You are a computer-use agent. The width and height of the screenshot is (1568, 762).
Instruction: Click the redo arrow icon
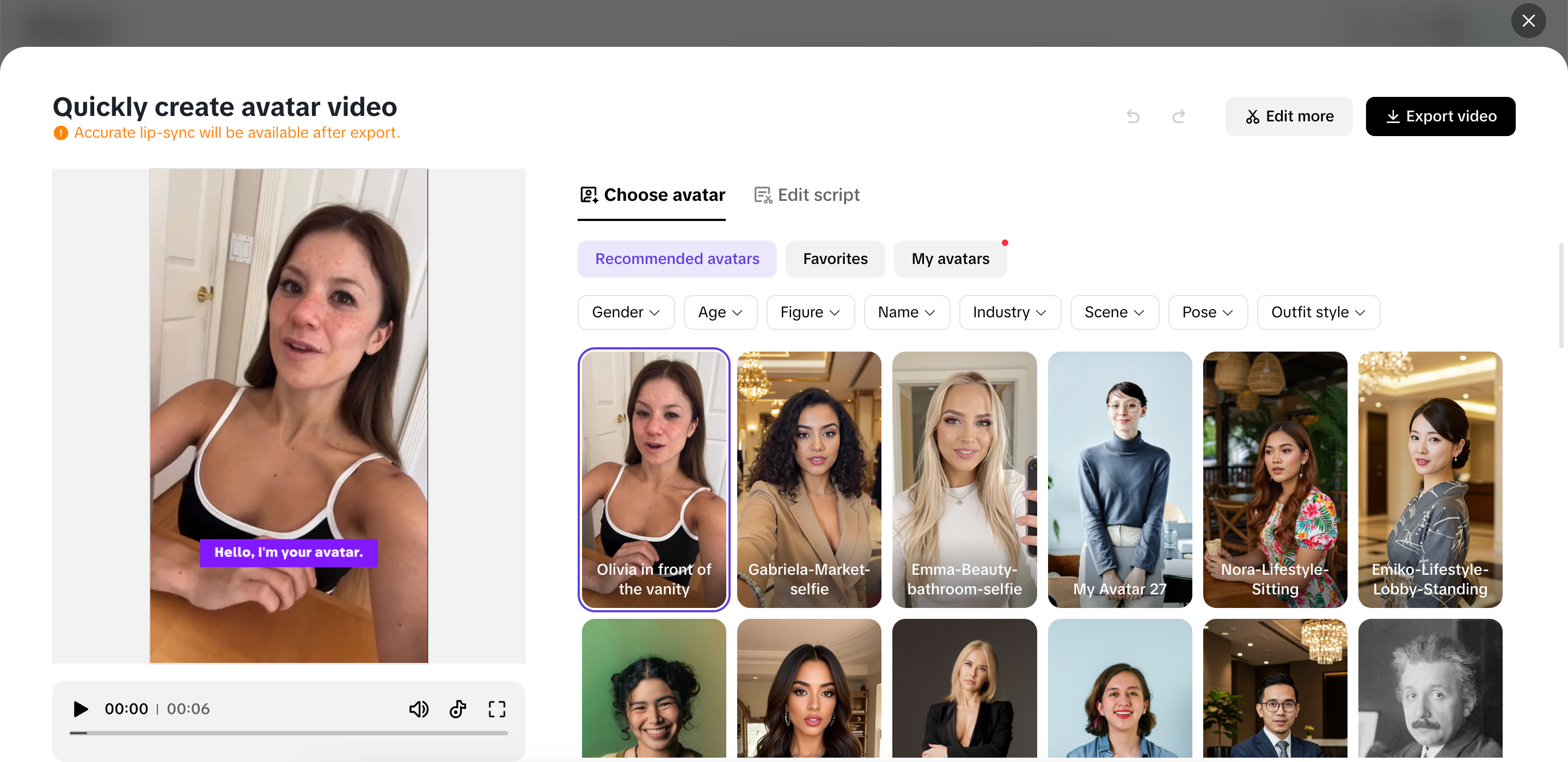1178,116
